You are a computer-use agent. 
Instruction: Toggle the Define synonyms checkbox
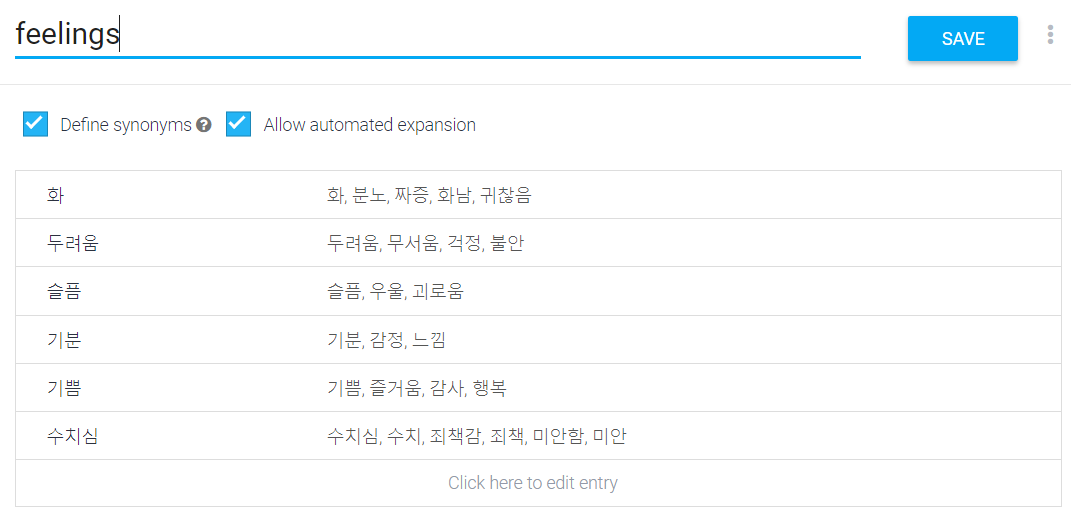click(x=36, y=124)
